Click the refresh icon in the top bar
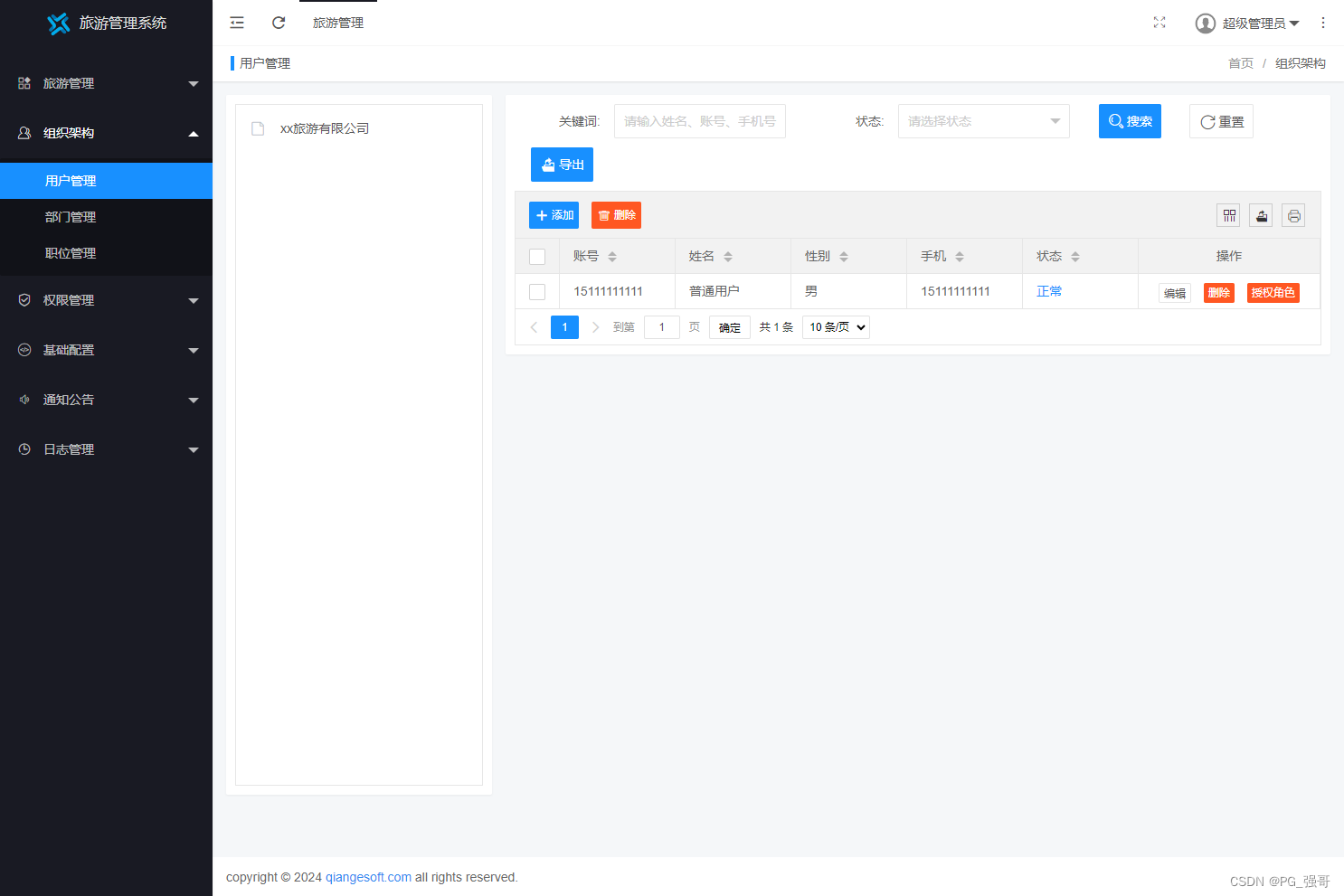Image resolution: width=1344 pixels, height=896 pixels. pyautogui.click(x=279, y=23)
